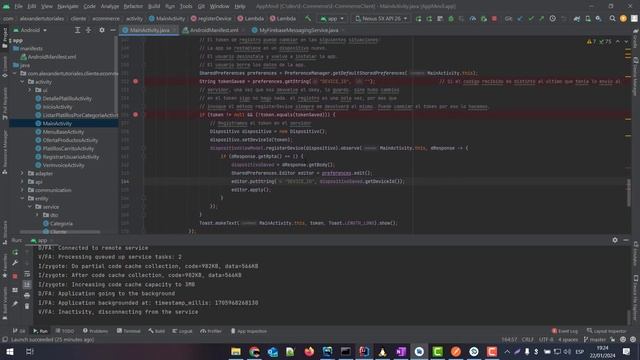
Task: Stop the running app with the red square
Action: pyautogui.click(x=494, y=18)
